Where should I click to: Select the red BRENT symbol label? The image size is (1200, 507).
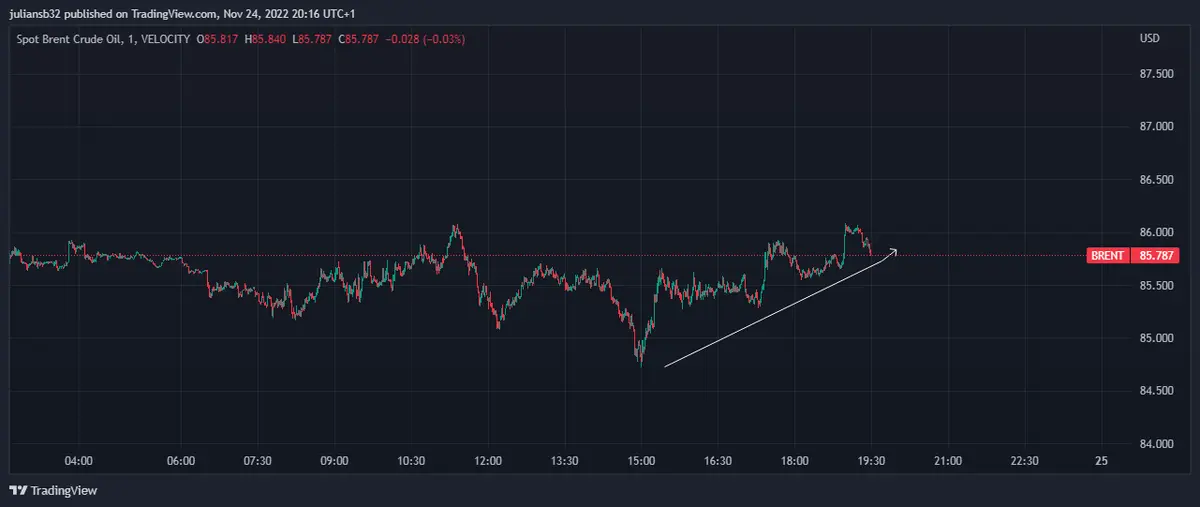1107,256
